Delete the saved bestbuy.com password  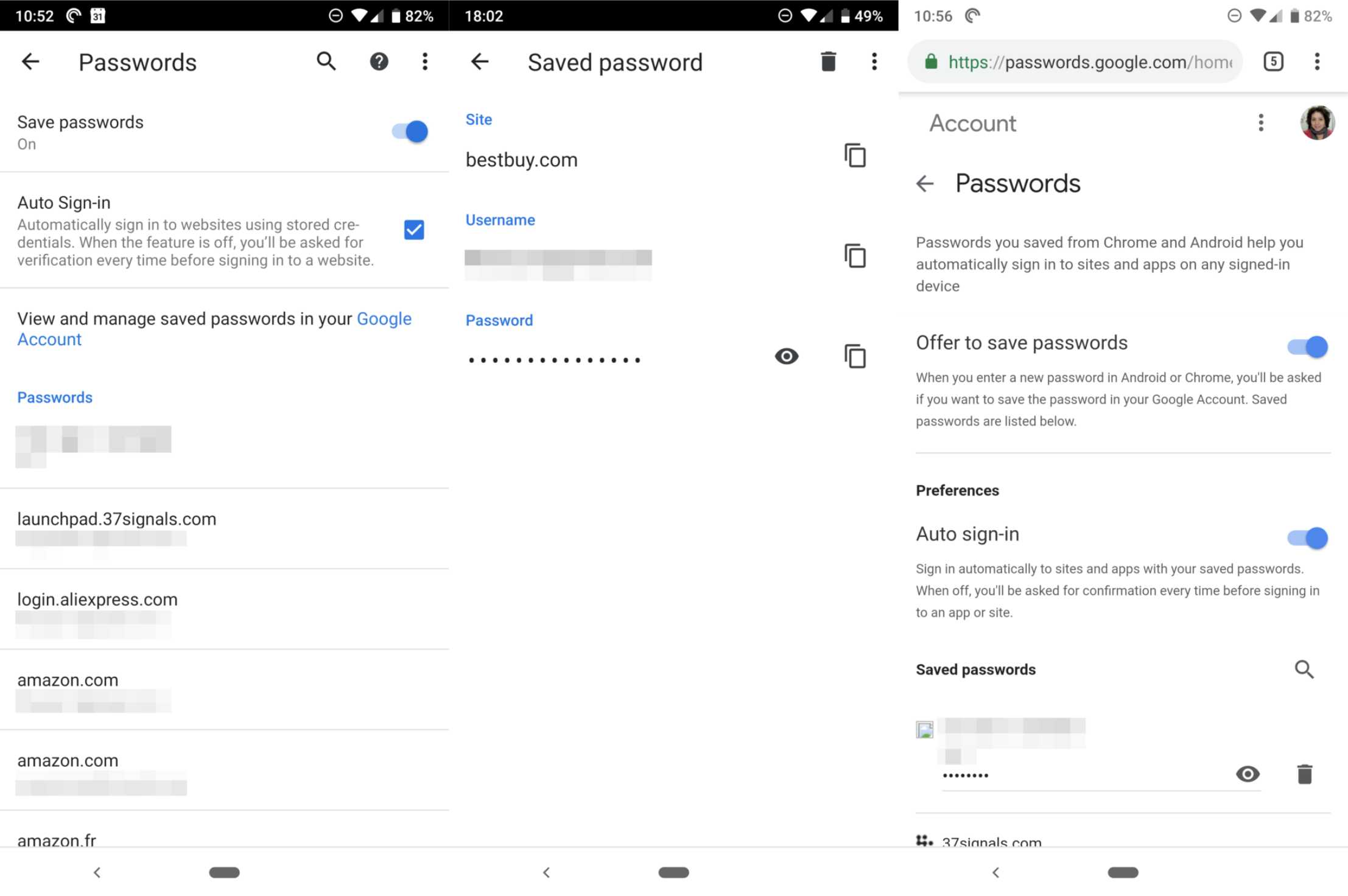coord(828,61)
